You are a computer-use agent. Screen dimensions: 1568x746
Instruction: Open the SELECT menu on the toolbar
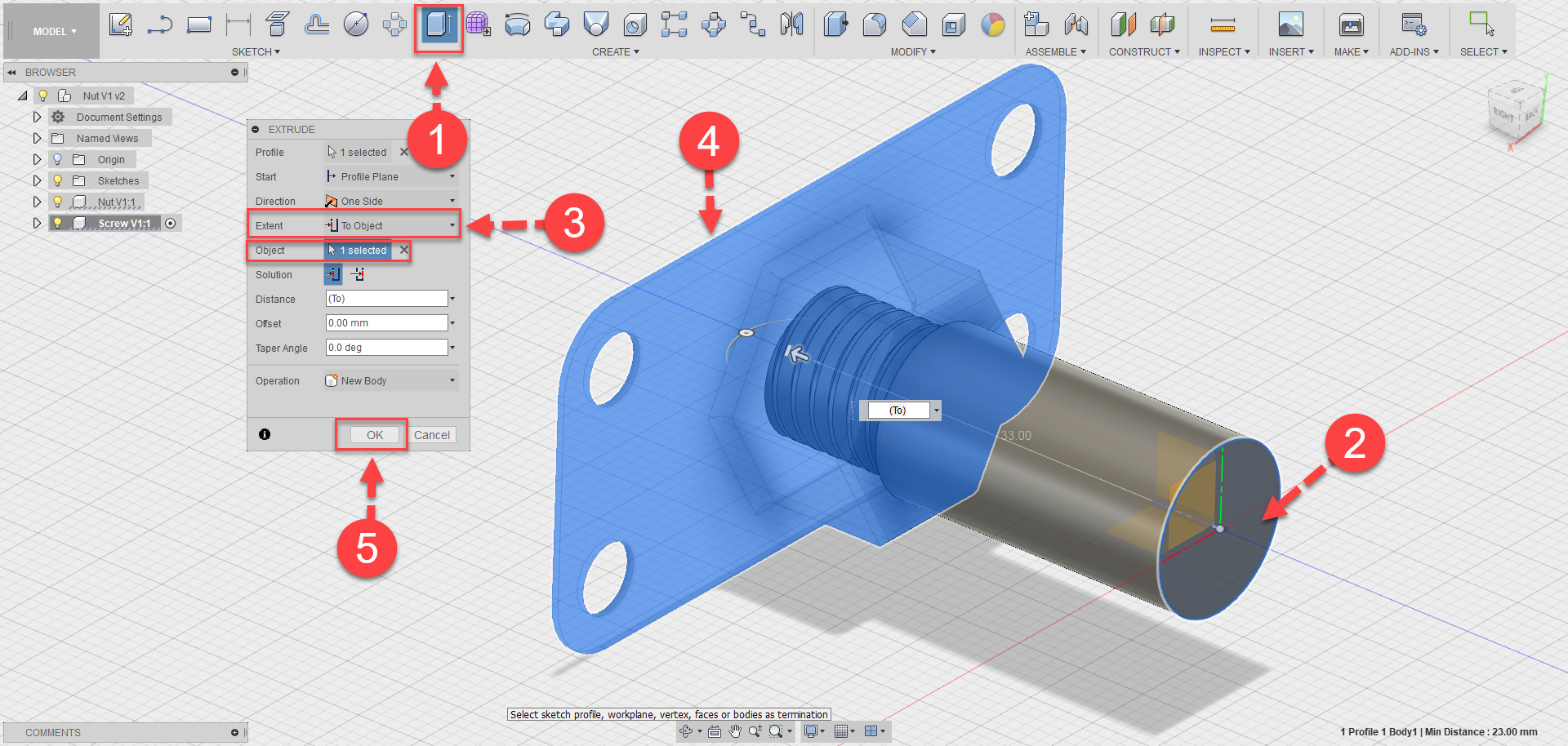click(x=1482, y=51)
